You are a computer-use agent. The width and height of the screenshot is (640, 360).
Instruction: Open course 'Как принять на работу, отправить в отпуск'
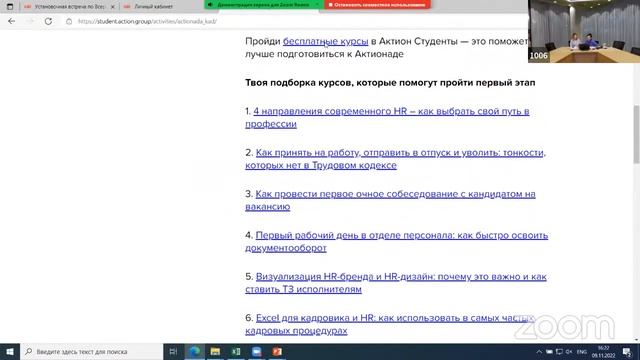click(x=395, y=159)
